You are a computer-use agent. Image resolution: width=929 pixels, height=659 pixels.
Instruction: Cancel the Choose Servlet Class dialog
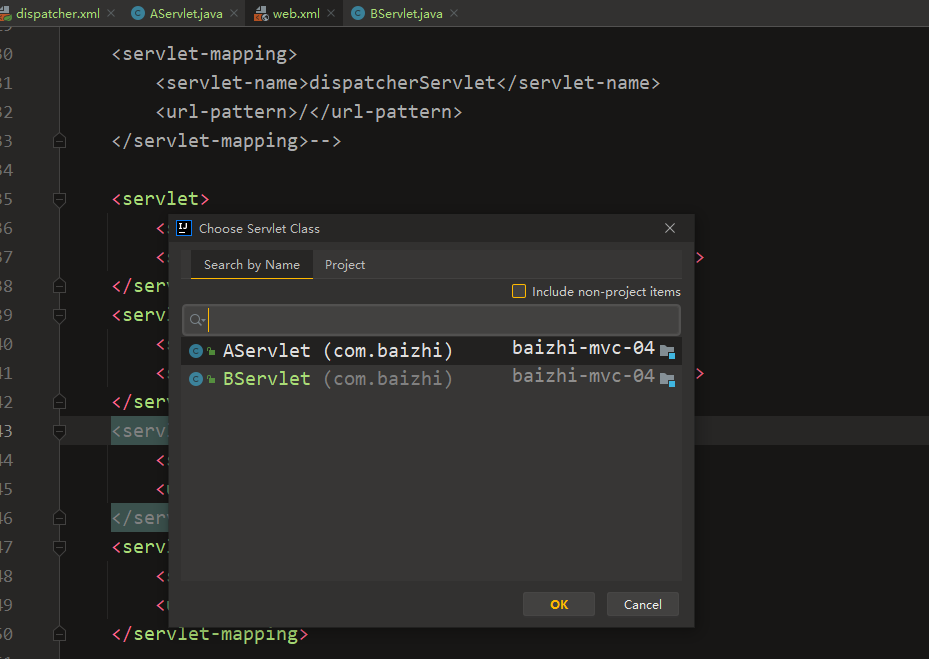click(x=643, y=604)
